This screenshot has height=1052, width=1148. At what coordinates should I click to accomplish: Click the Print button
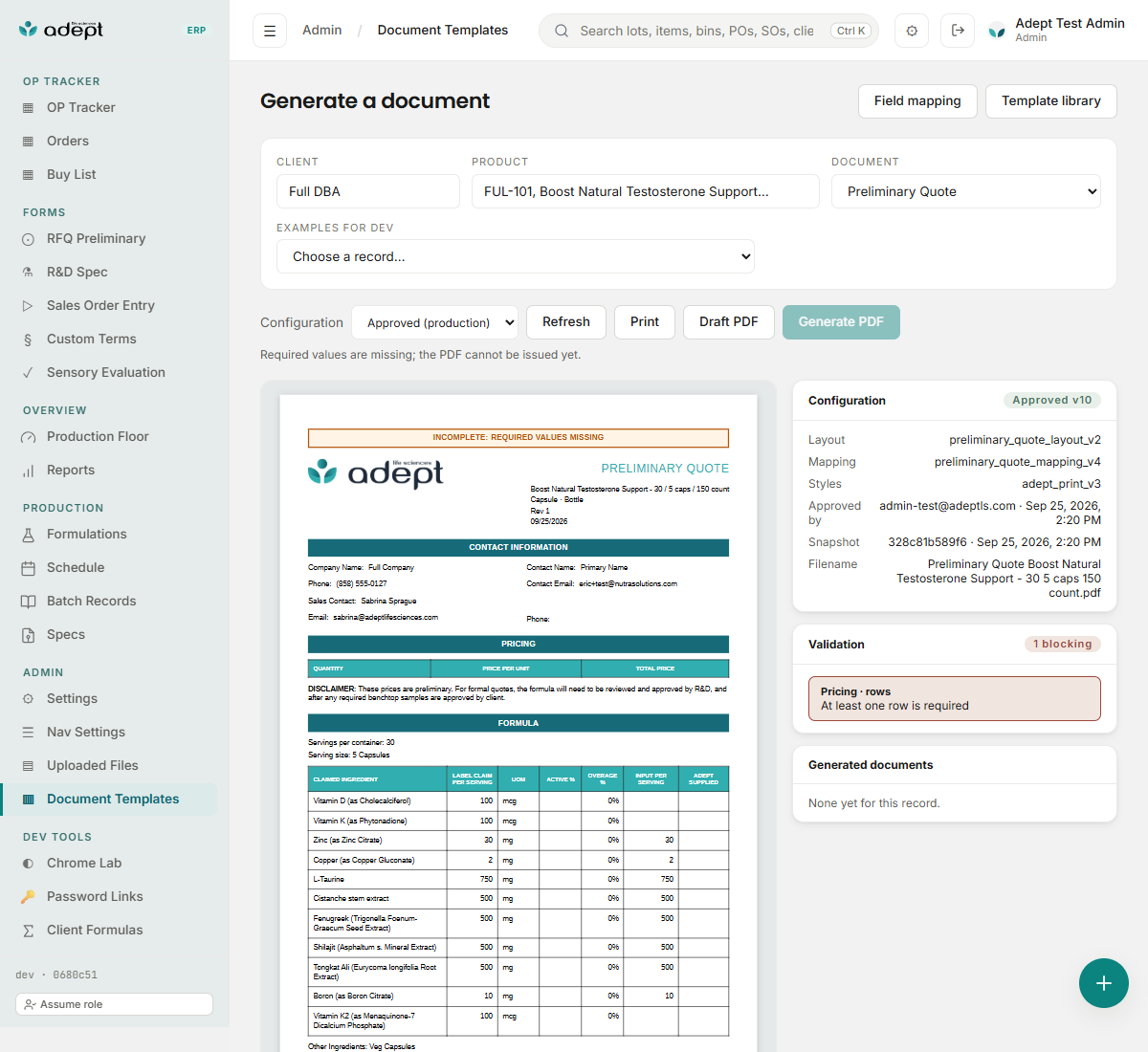coord(645,322)
